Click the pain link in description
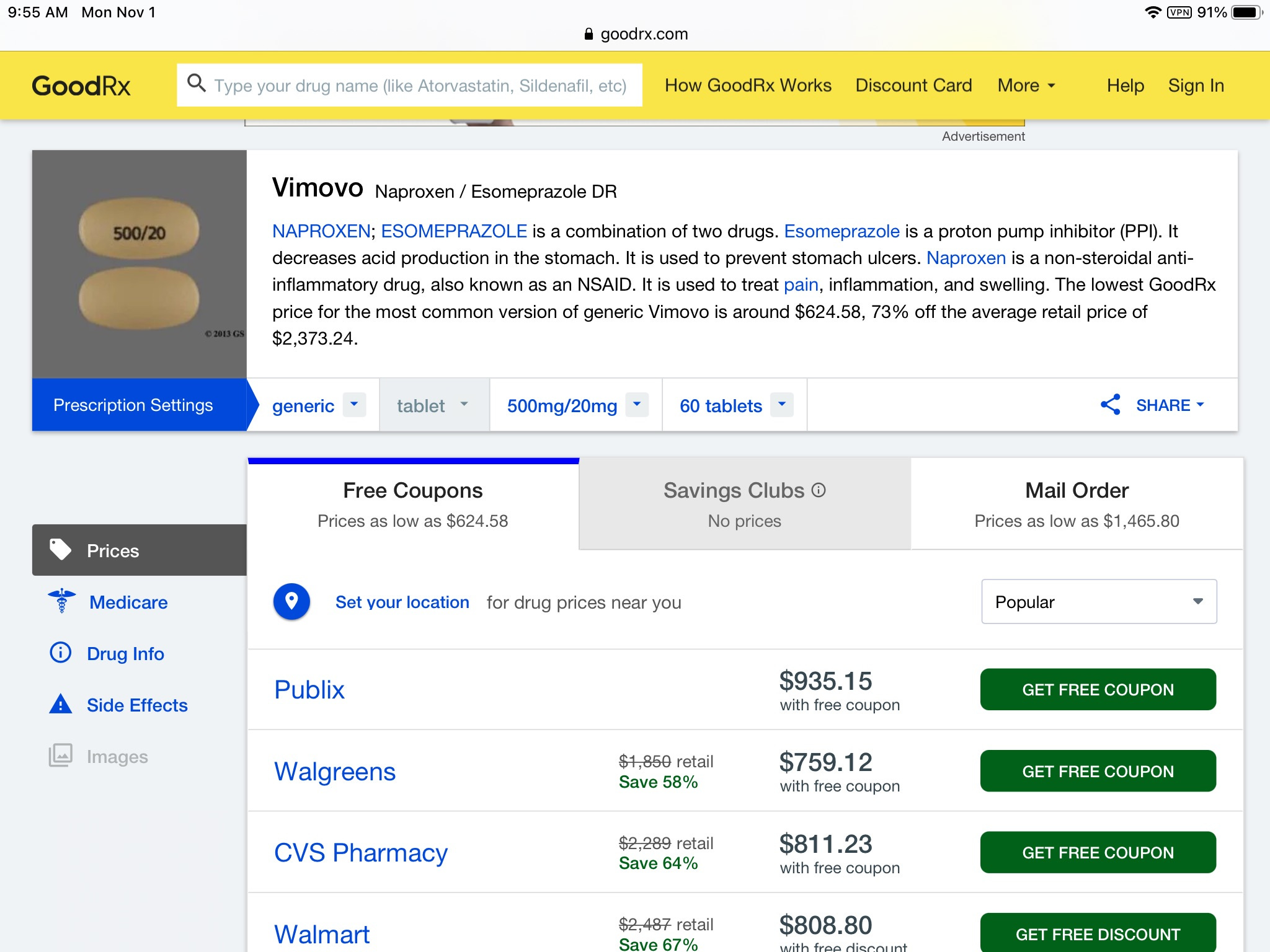Viewport: 1270px width, 952px height. click(801, 284)
